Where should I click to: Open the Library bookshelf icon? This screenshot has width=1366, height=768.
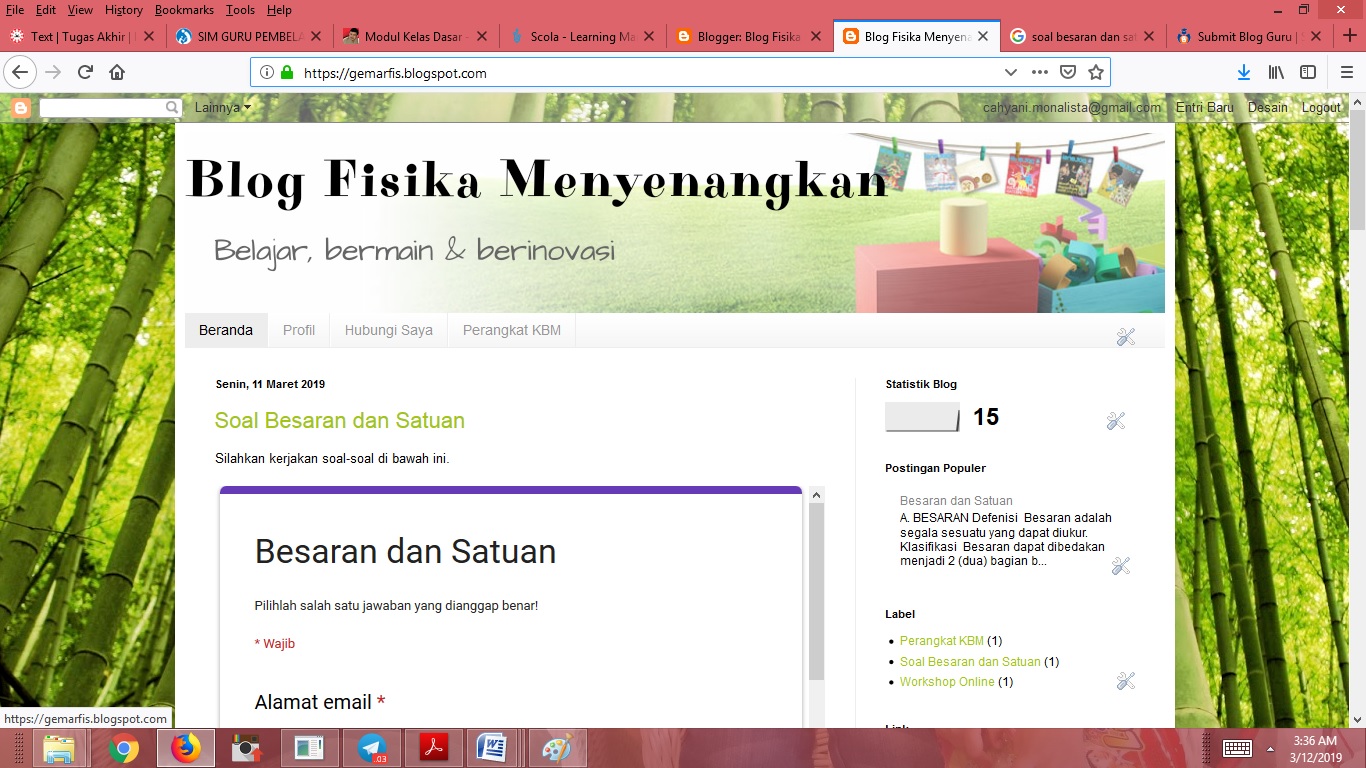pyautogui.click(x=1276, y=72)
